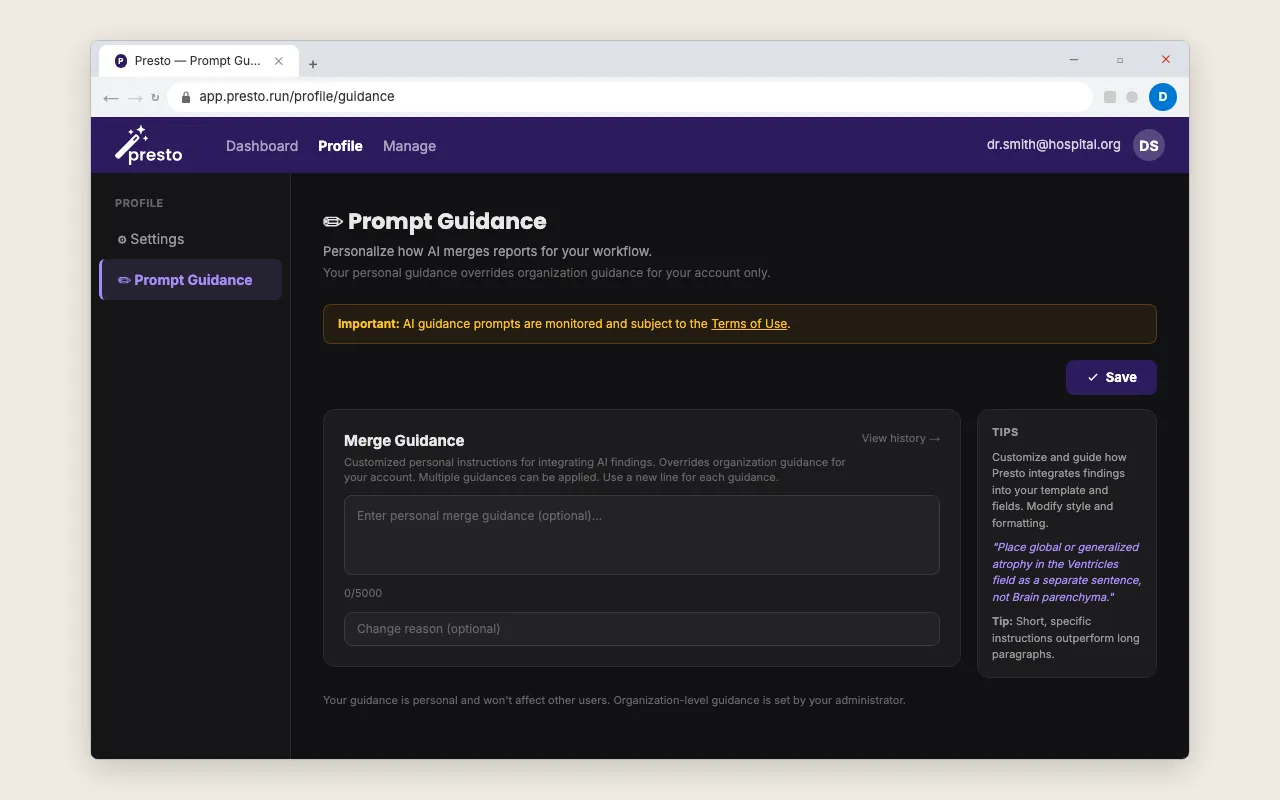Select Settings in the Profile sidebar

pyautogui.click(x=156, y=239)
